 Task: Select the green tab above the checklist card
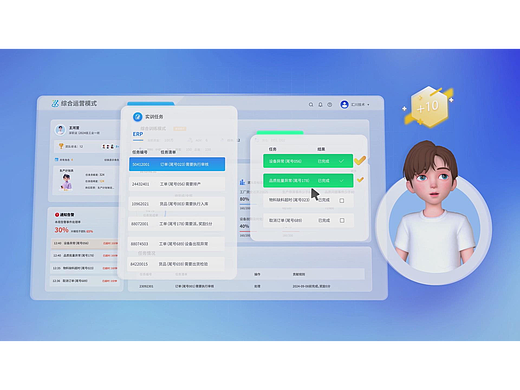click(280, 133)
